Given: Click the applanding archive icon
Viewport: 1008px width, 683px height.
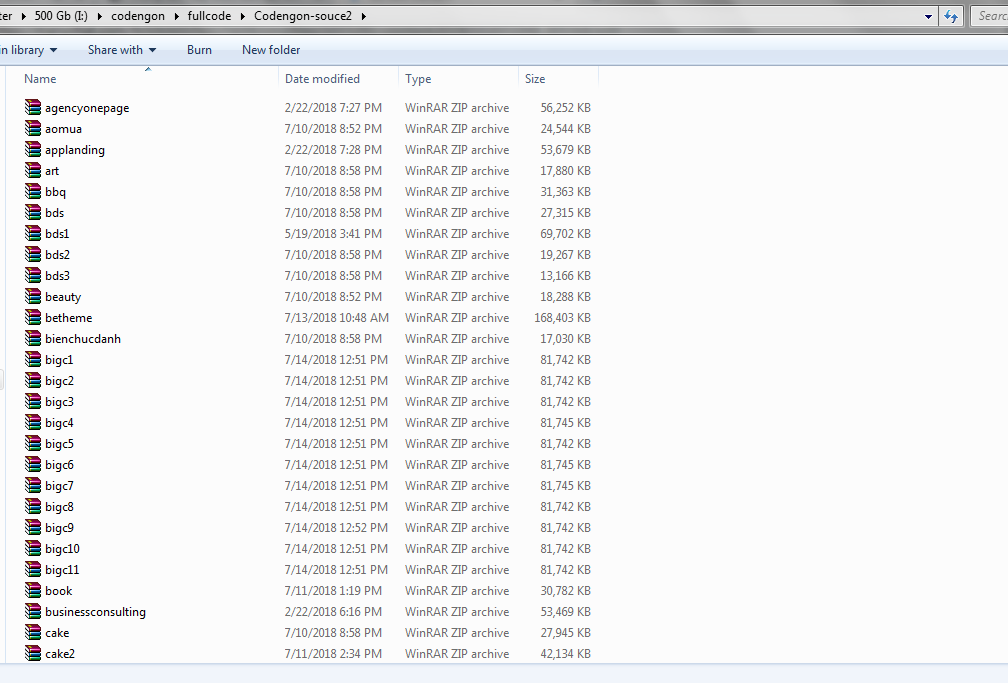Looking at the screenshot, I should (33, 149).
